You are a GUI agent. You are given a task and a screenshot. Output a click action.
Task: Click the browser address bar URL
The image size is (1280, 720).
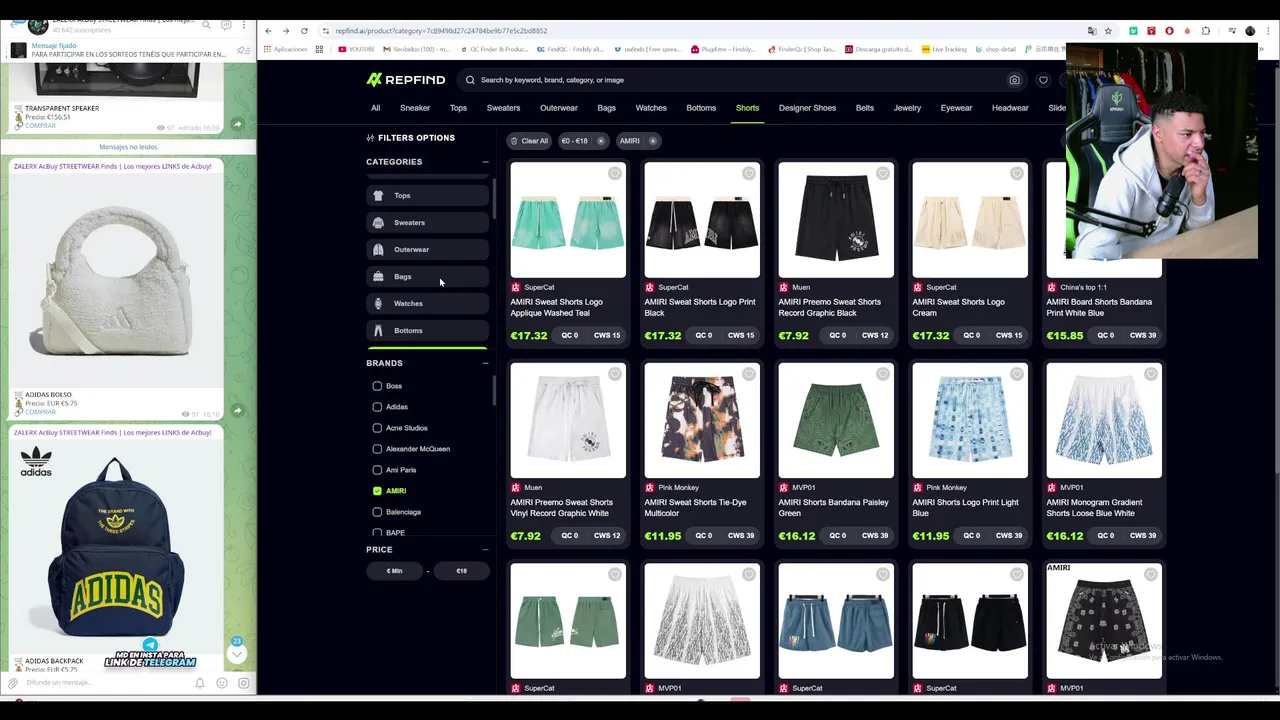coord(440,31)
